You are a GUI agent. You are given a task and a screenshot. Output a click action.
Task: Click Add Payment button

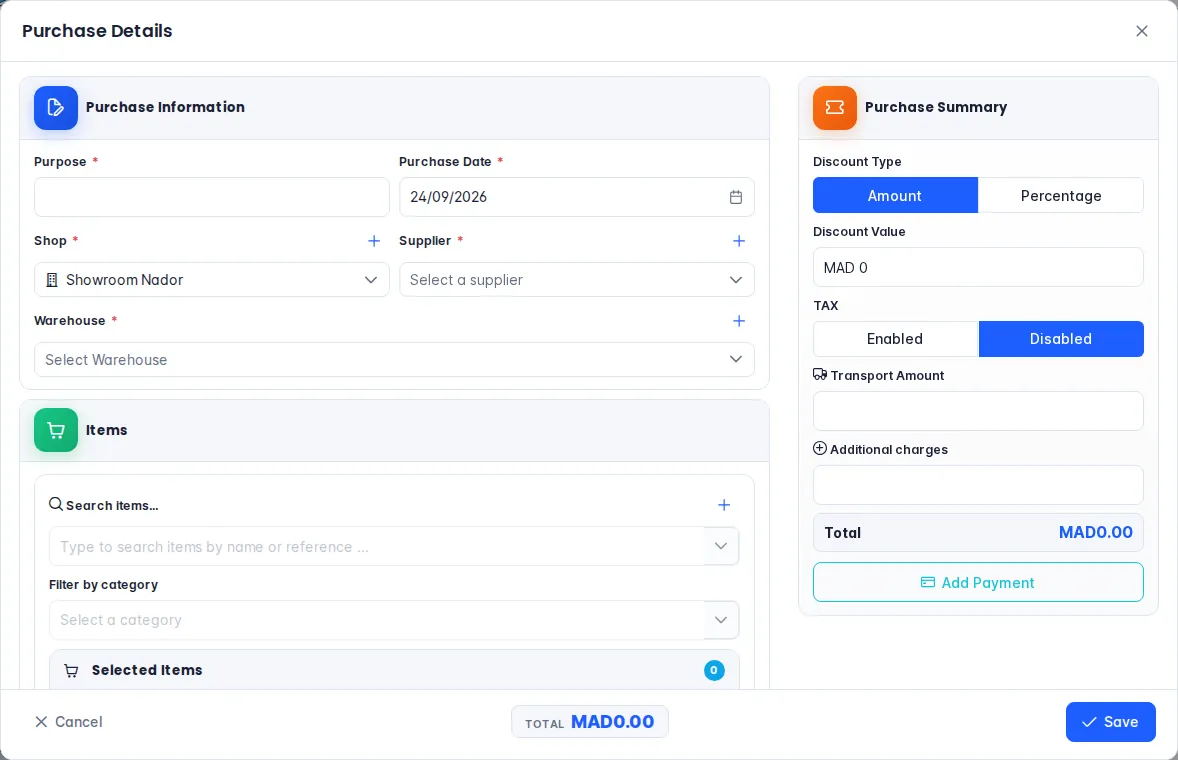[978, 582]
